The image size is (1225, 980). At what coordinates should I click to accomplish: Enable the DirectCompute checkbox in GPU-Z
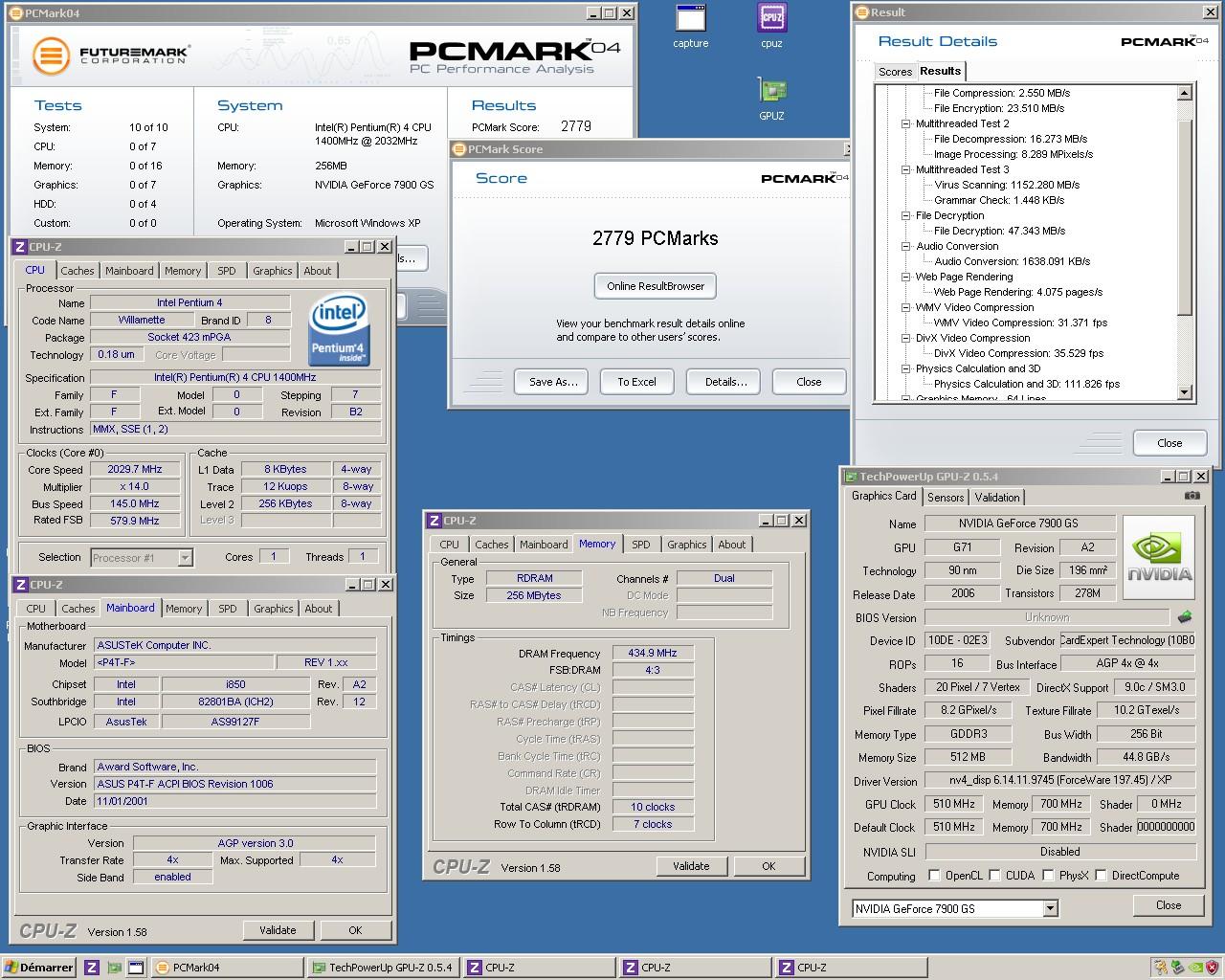[1102, 876]
